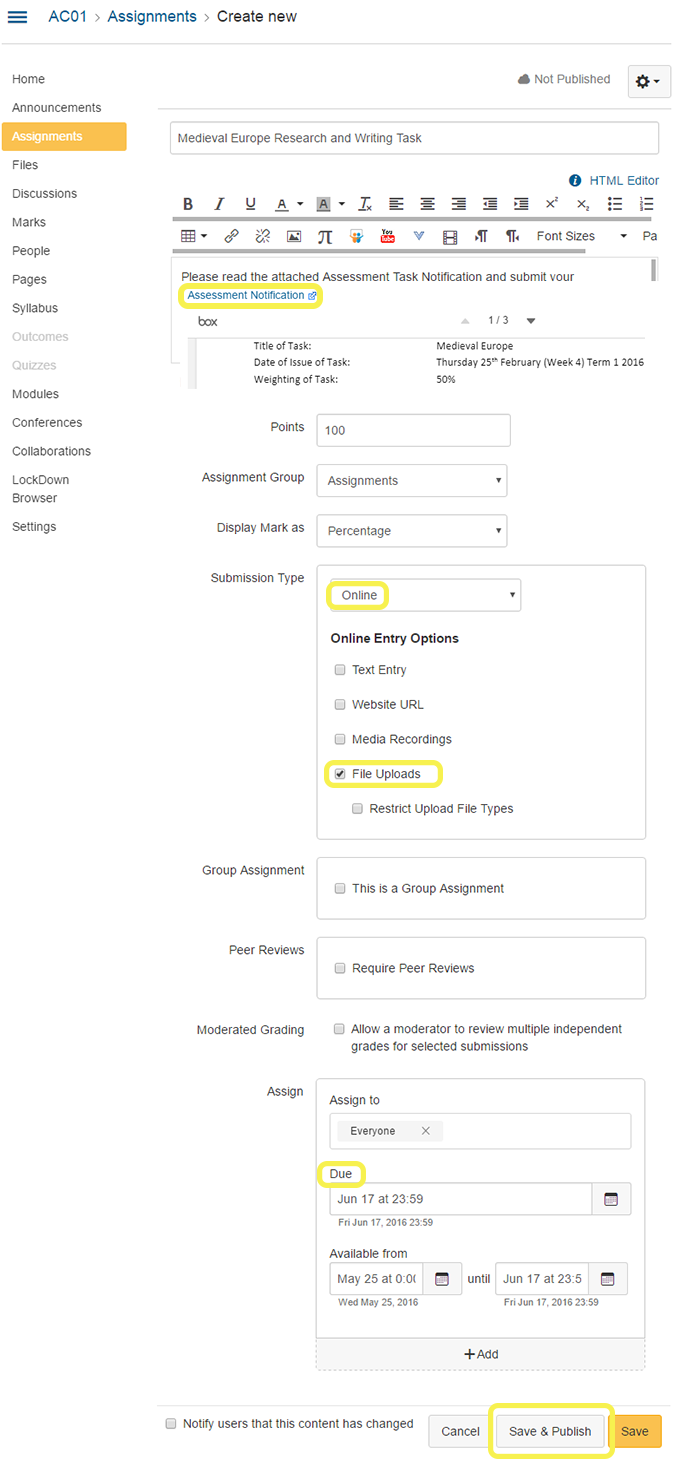The height and width of the screenshot is (1466, 680).
Task: Open the calendar picker for Due date
Action: 611,1199
